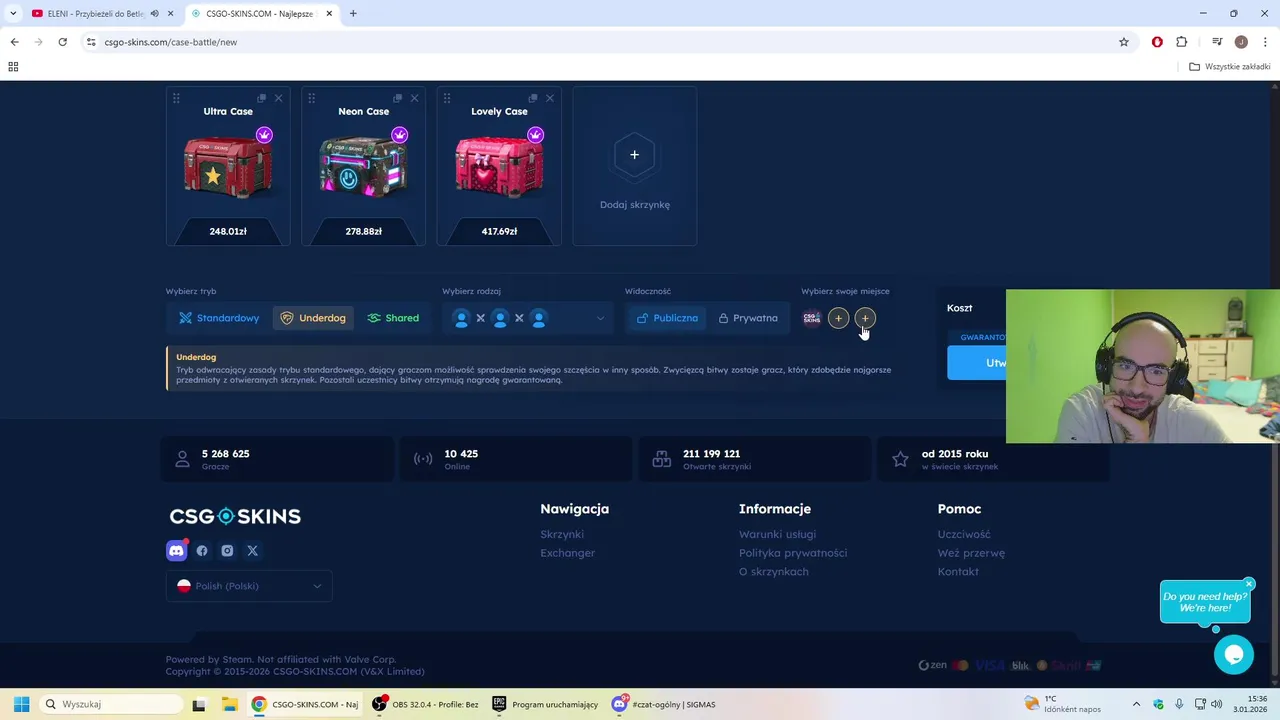Click the purple crown badge on Lovely Case
This screenshot has height=720, width=1280.
point(535,135)
